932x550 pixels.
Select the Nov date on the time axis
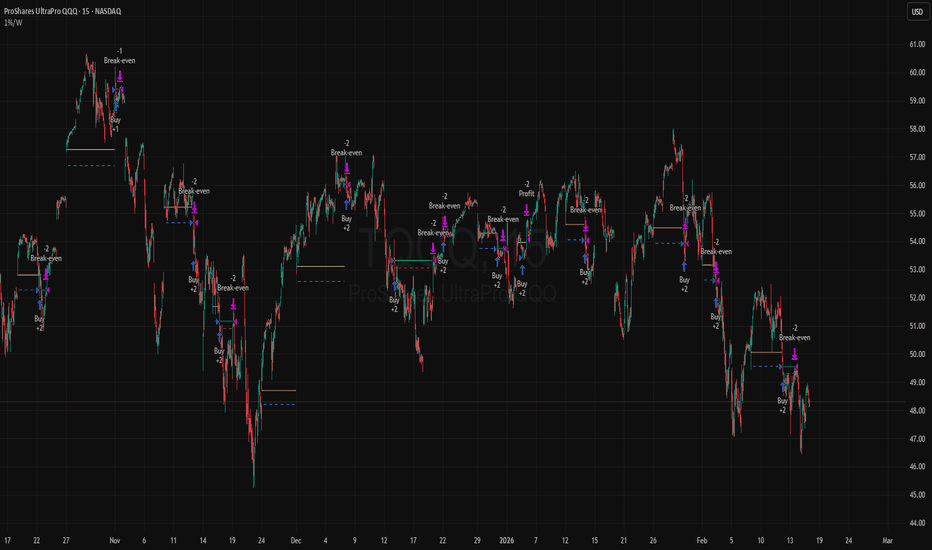[x=115, y=540]
